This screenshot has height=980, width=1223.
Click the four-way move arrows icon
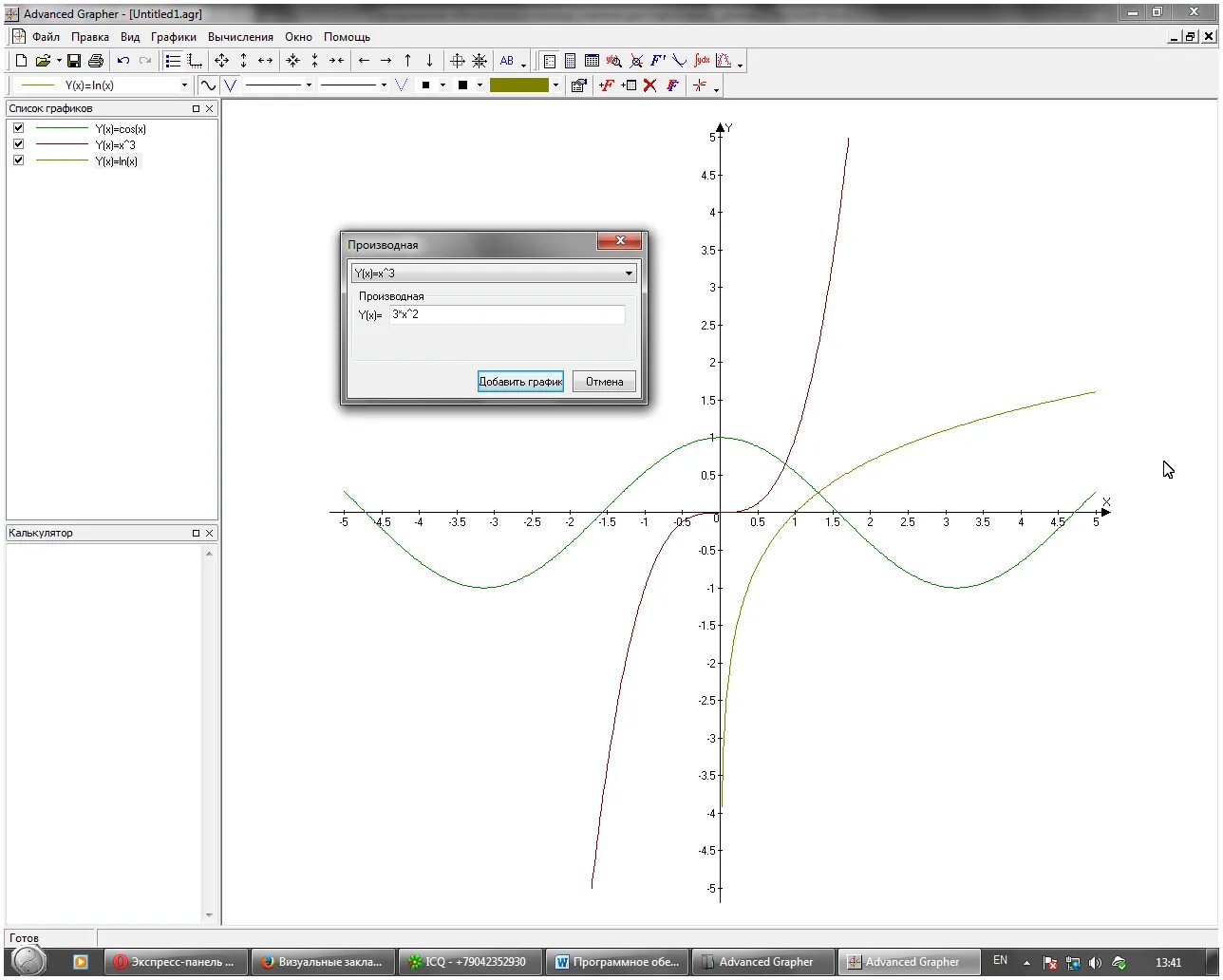click(x=221, y=61)
